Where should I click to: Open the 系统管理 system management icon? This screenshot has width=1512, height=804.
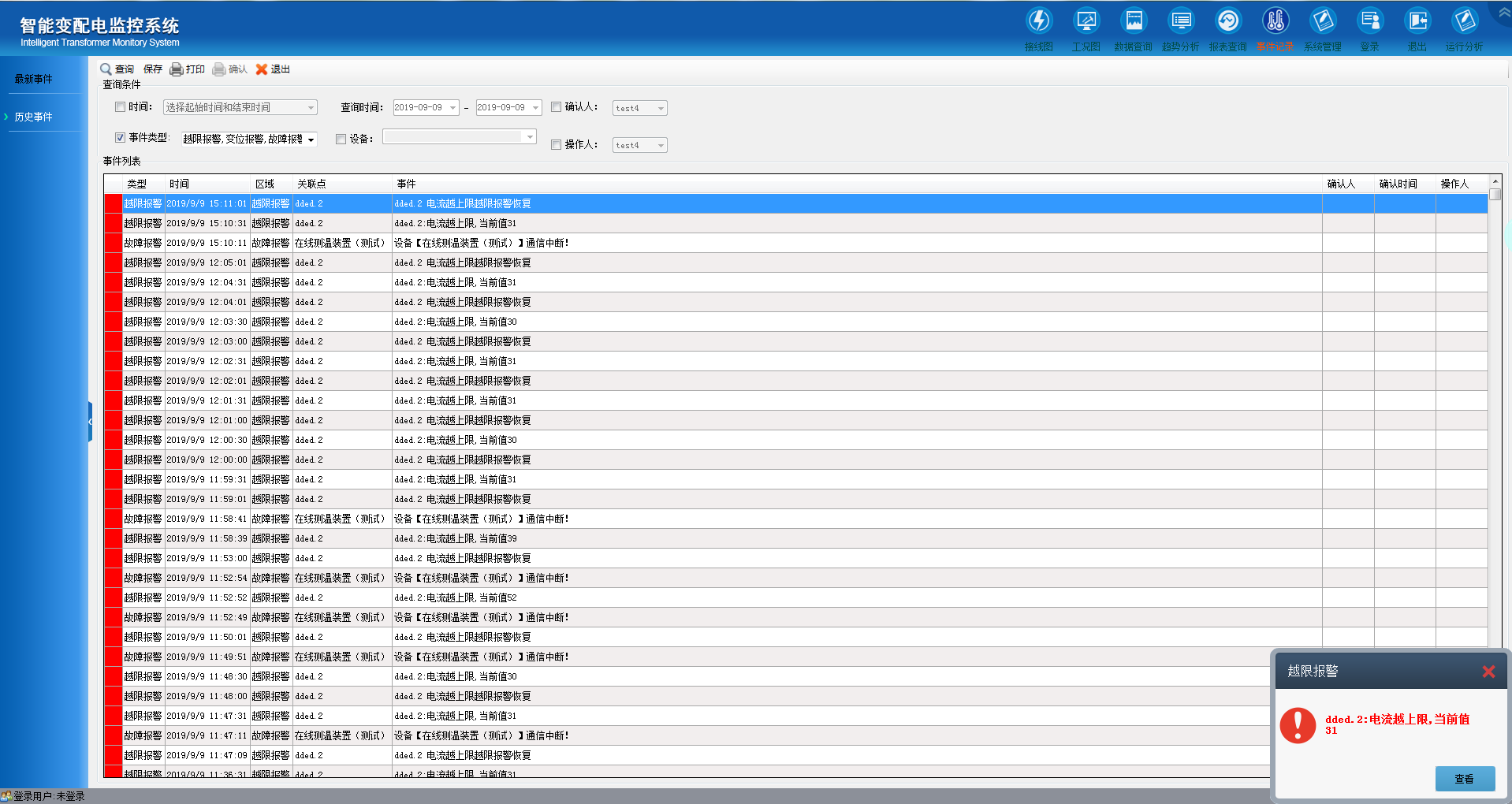pos(1323,20)
